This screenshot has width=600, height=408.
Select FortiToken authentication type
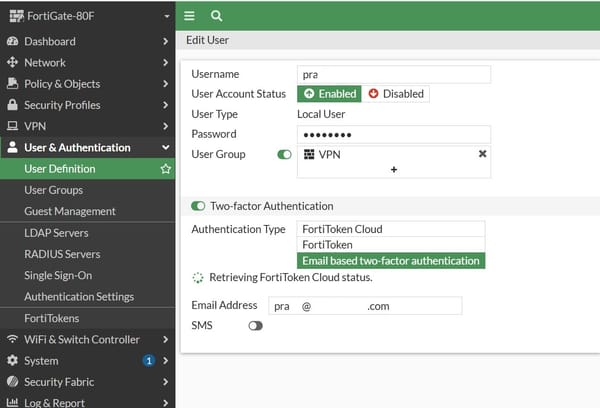[x=391, y=245]
